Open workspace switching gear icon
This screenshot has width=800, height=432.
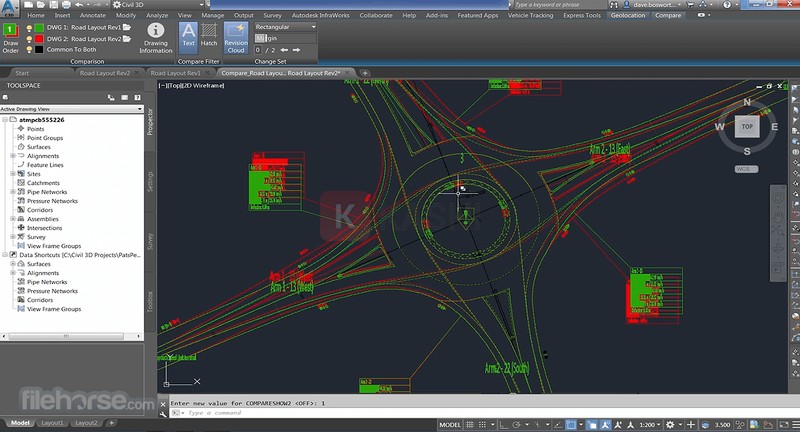[670, 424]
